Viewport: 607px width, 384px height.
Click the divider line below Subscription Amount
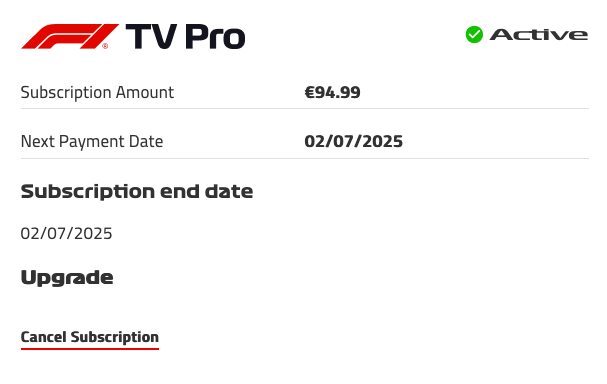pos(305,108)
